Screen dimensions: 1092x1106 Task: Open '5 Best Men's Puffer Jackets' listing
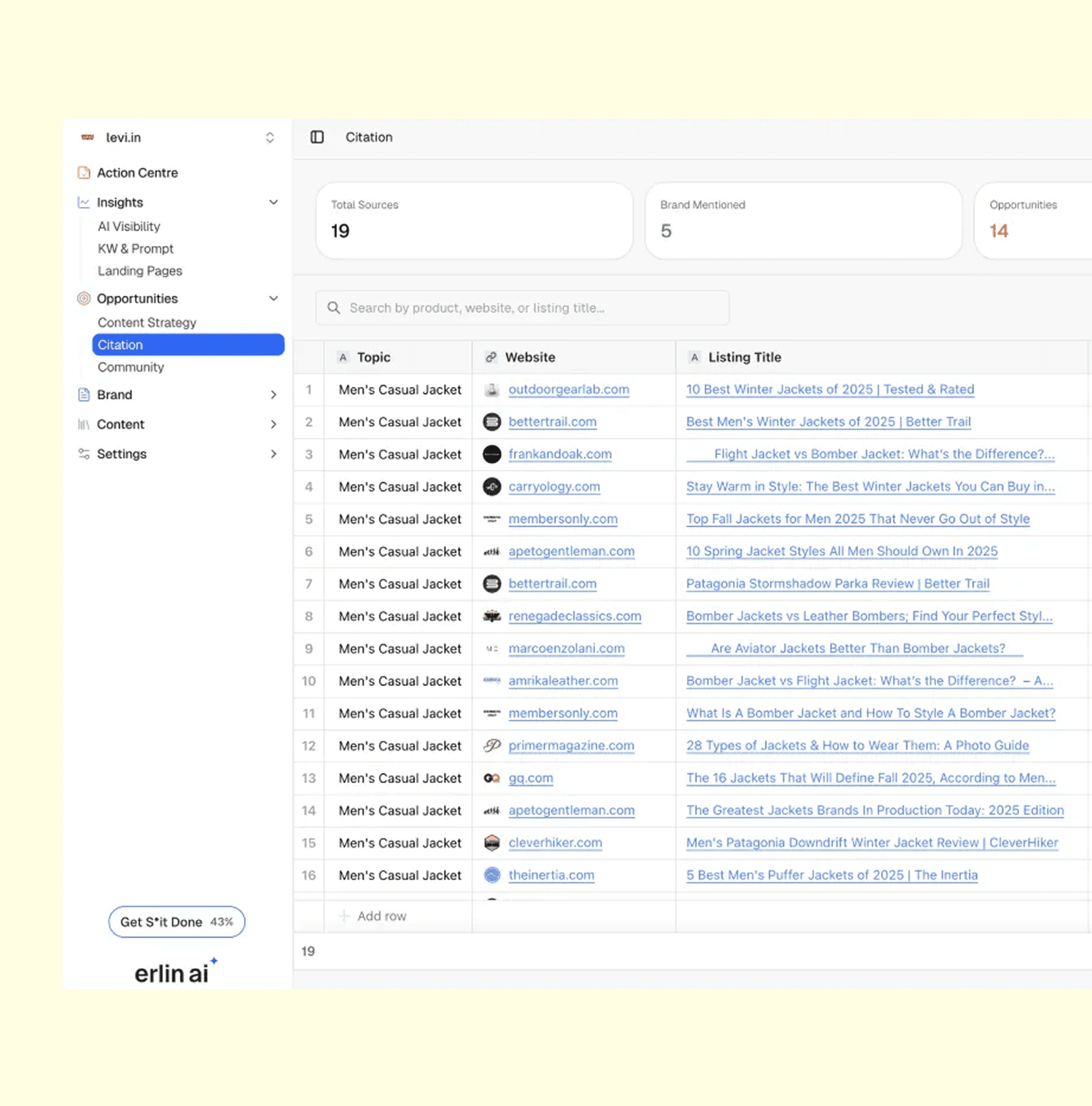click(x=832, y=875)
